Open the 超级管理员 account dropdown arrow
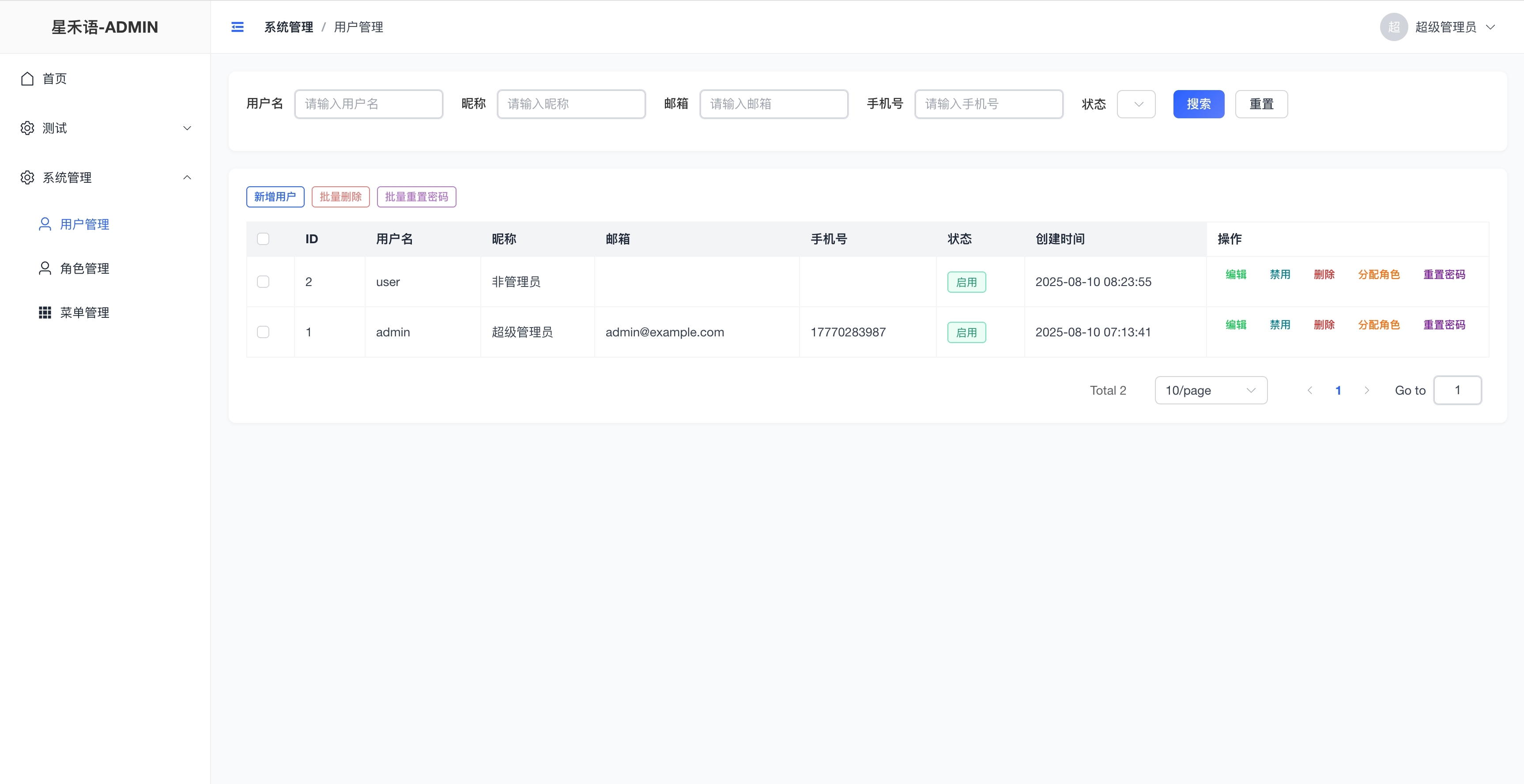 coord(1491,27)
